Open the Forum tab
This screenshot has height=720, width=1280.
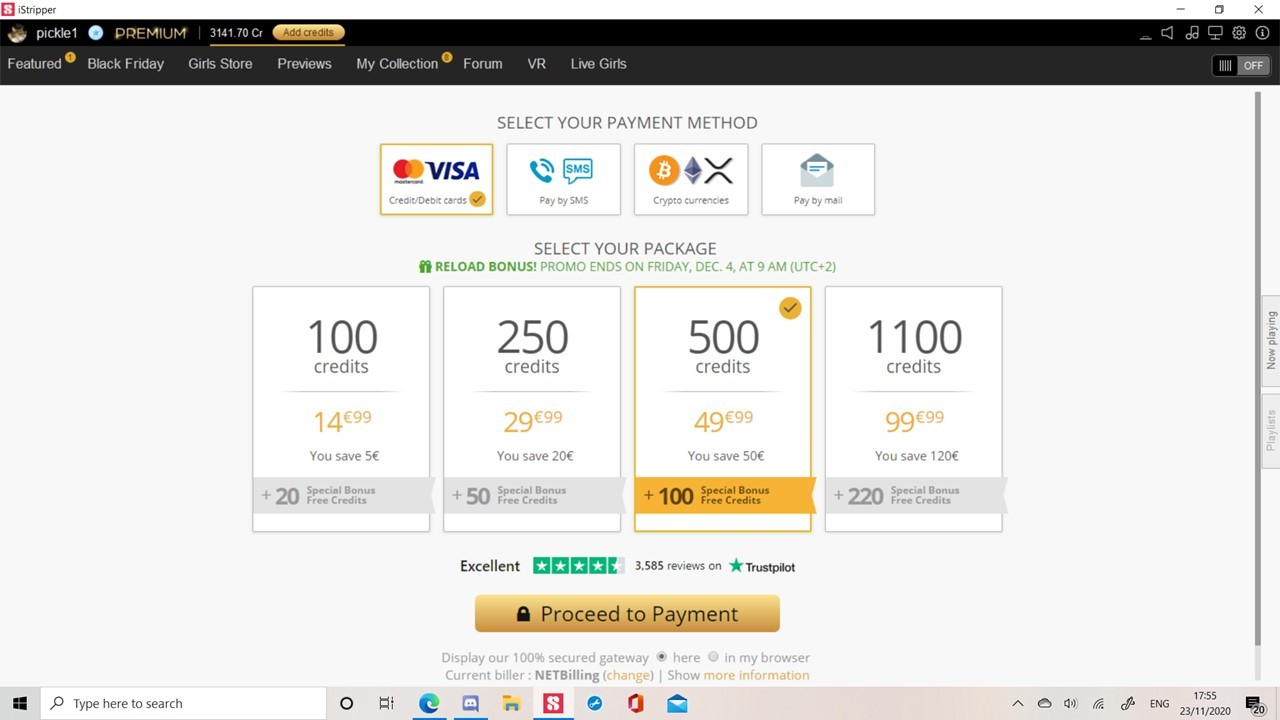[x=482, y=64]
